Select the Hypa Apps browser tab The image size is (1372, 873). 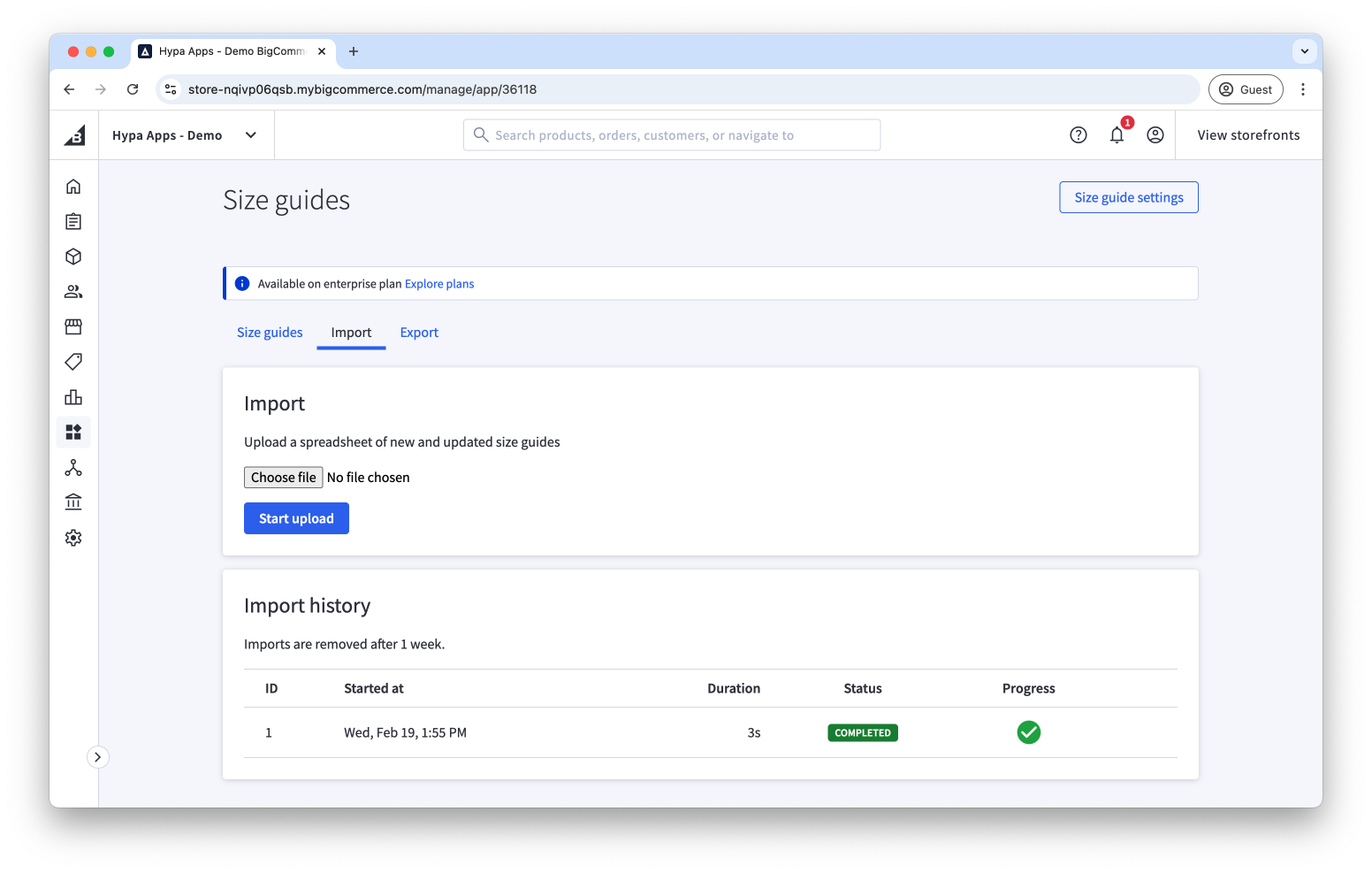pyautogui.click(x=233, y=51)
